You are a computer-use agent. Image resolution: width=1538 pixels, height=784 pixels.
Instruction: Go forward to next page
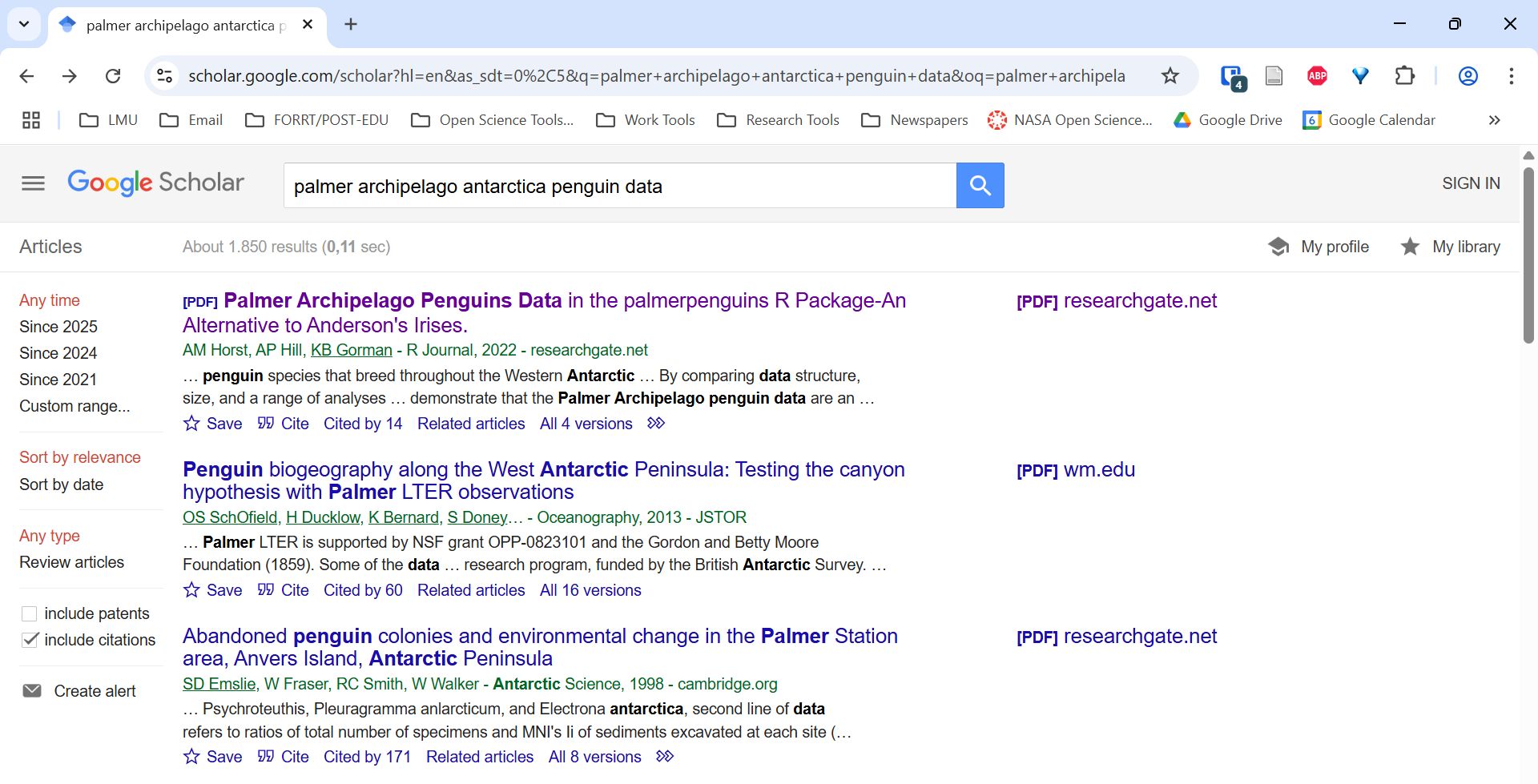click(x=70, y=76)
